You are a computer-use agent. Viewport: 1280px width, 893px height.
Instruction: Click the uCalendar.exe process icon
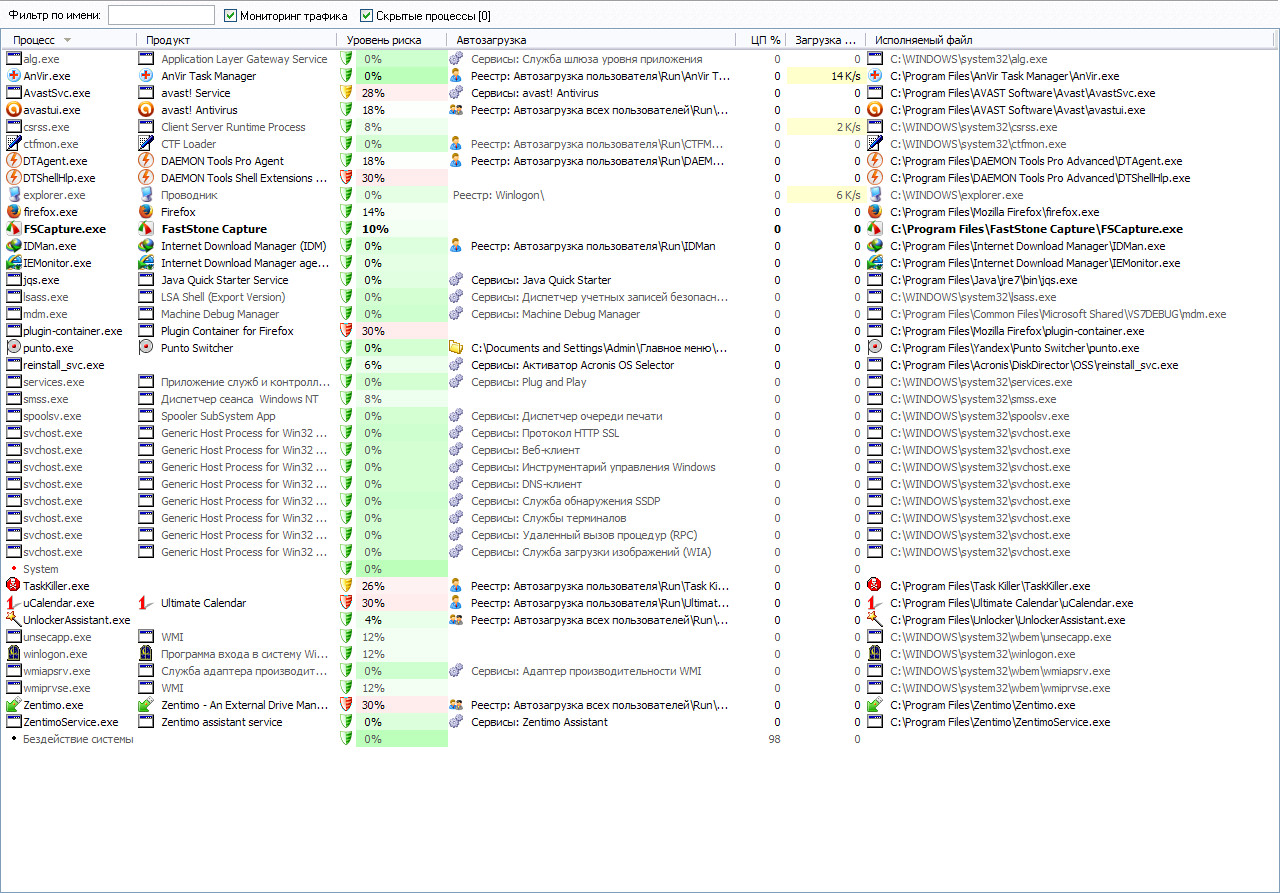coord(14,603)
